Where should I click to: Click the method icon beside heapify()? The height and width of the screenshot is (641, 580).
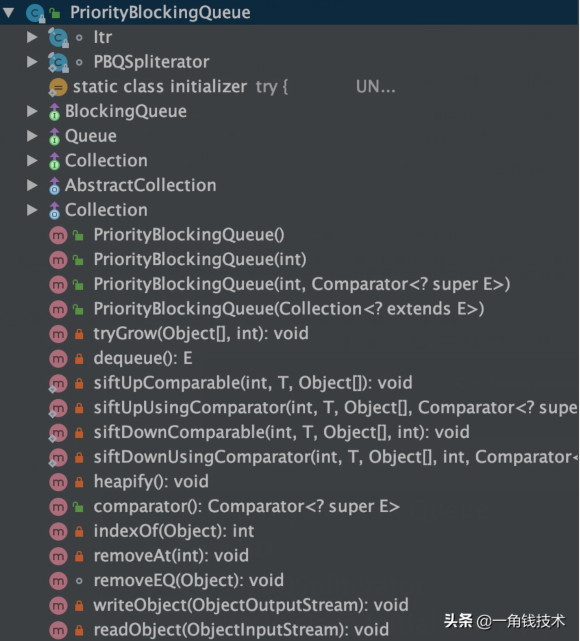(58, 482)
